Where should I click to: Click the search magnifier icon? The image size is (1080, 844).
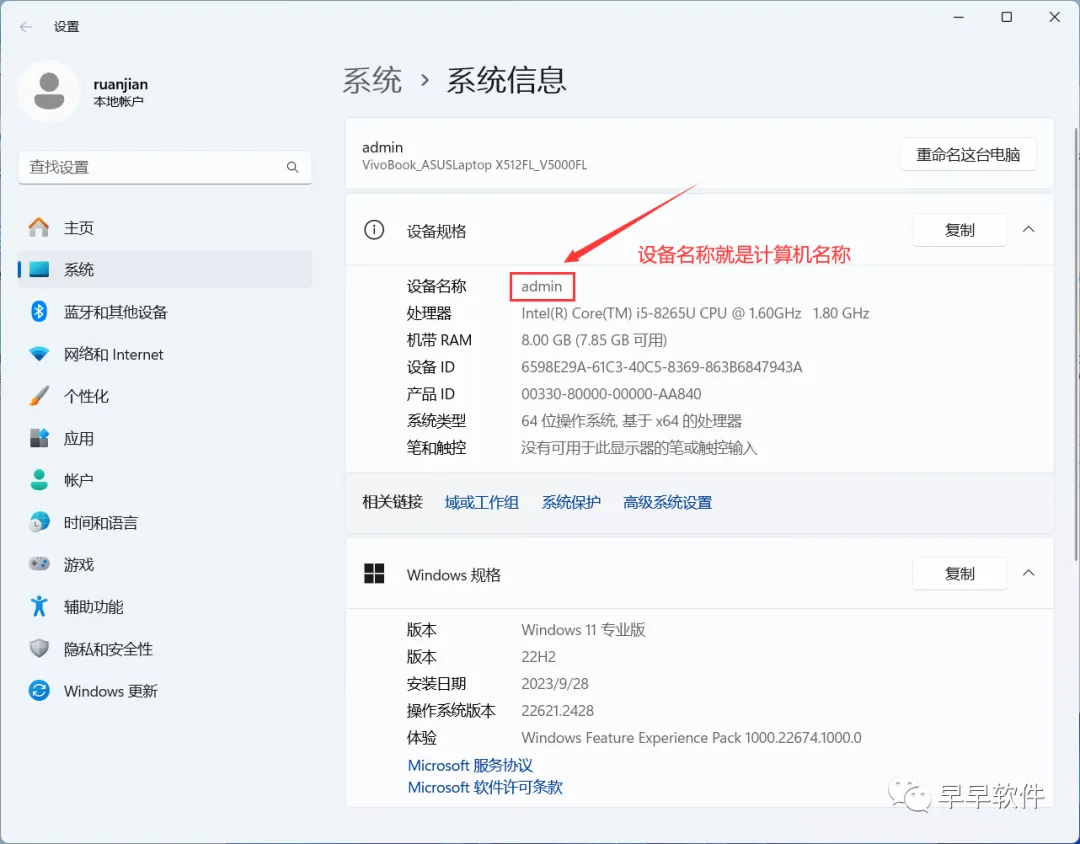click(x=292, y=167)
